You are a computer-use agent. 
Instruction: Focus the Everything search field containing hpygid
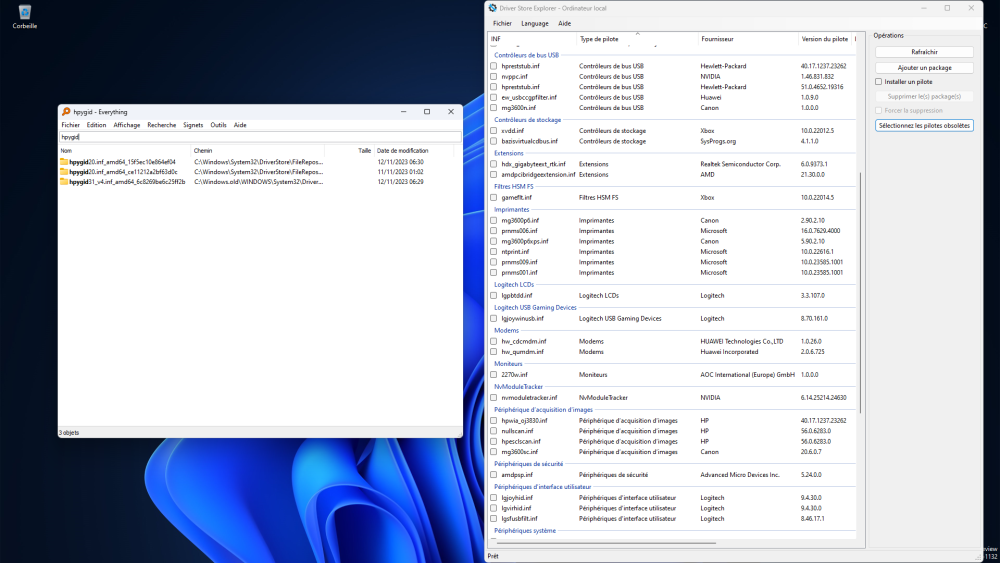point(260,136)
